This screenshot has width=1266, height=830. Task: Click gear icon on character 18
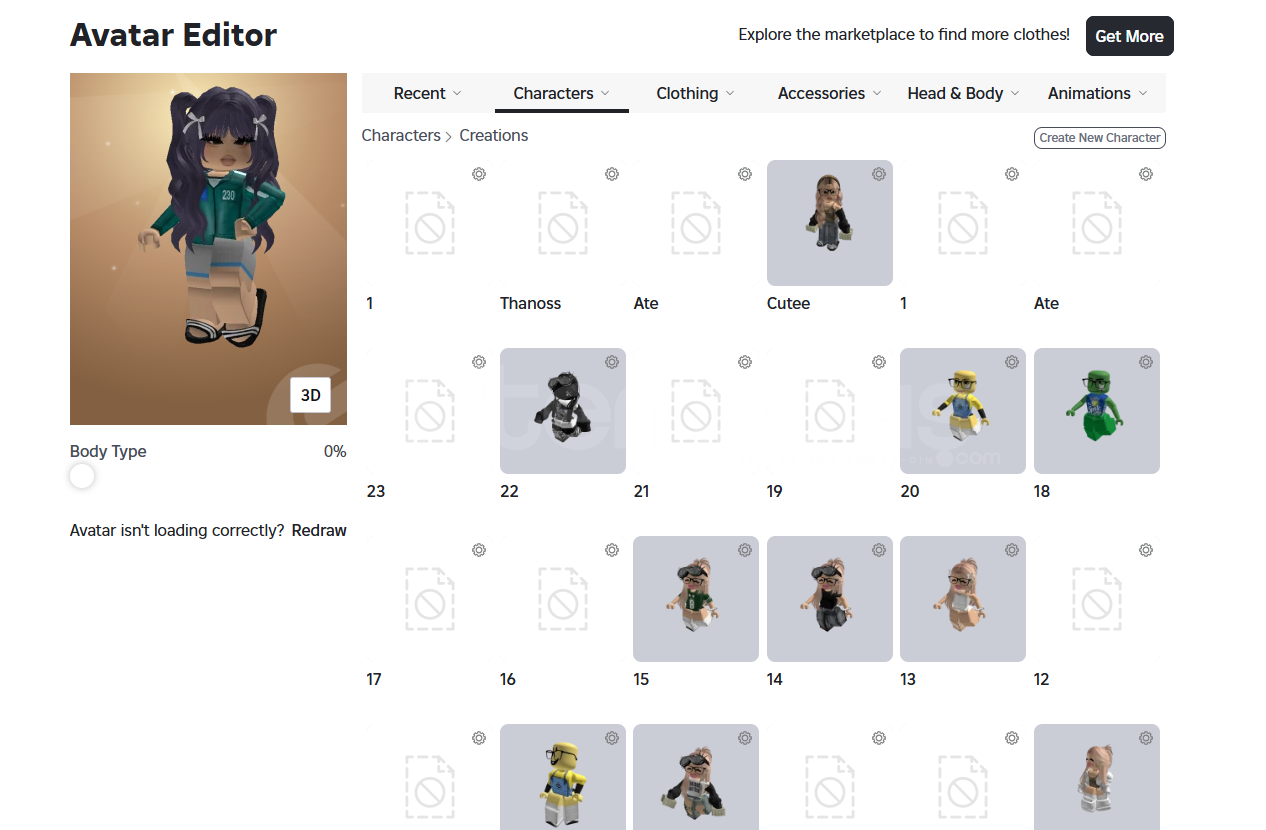point(1146,362)
